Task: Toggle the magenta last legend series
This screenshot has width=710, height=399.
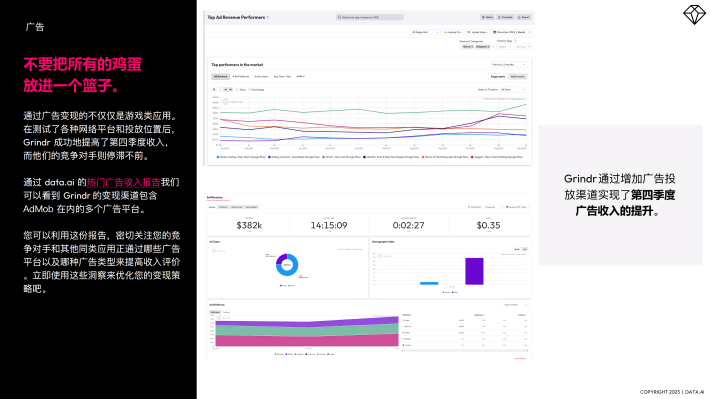Action: click(497, 157)
